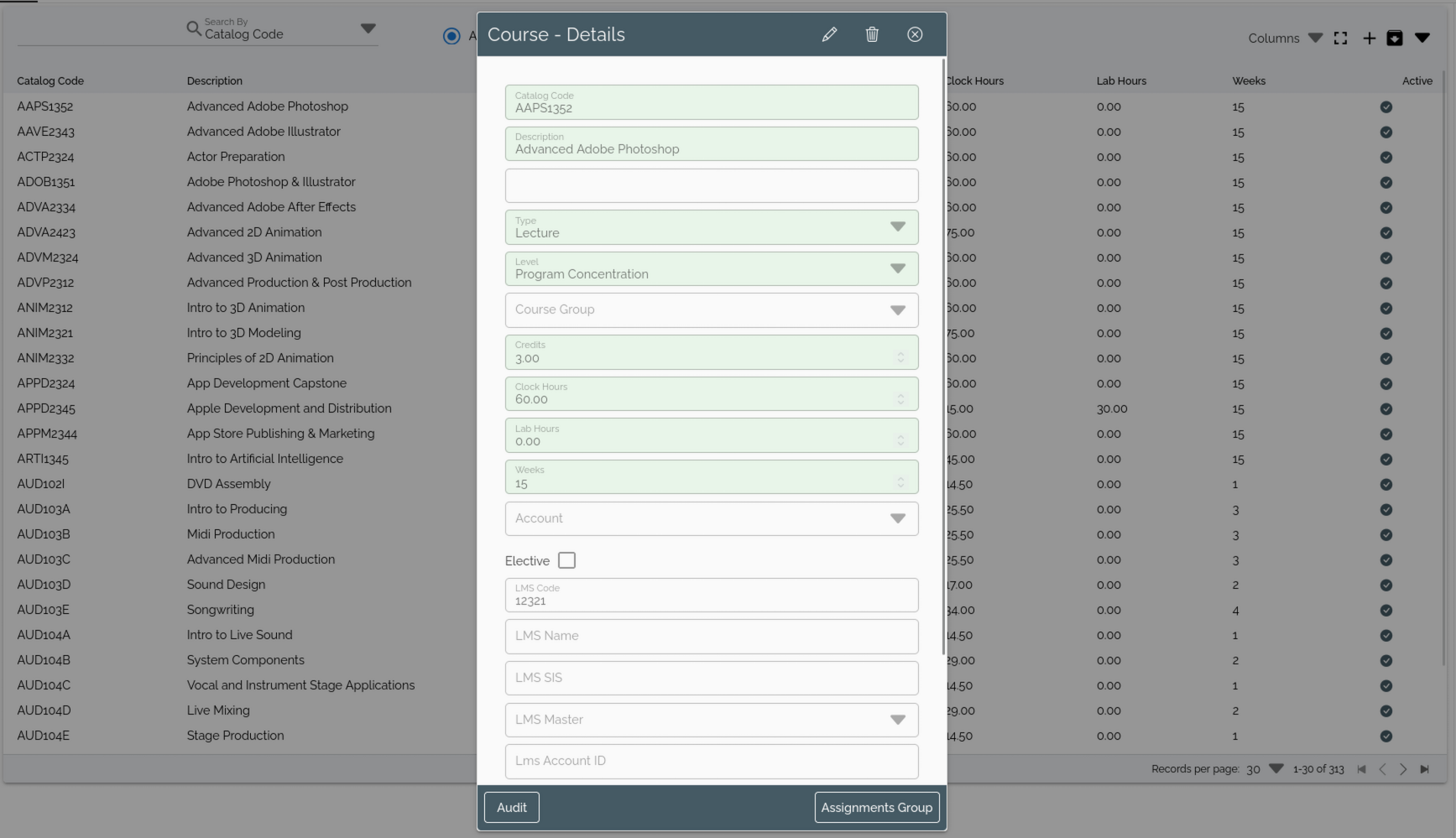The width and height of the screenshot is (1456, 838).
Task: Open the LMS Master dropdown
Action: pyautogui.click(x=897, y=720)
